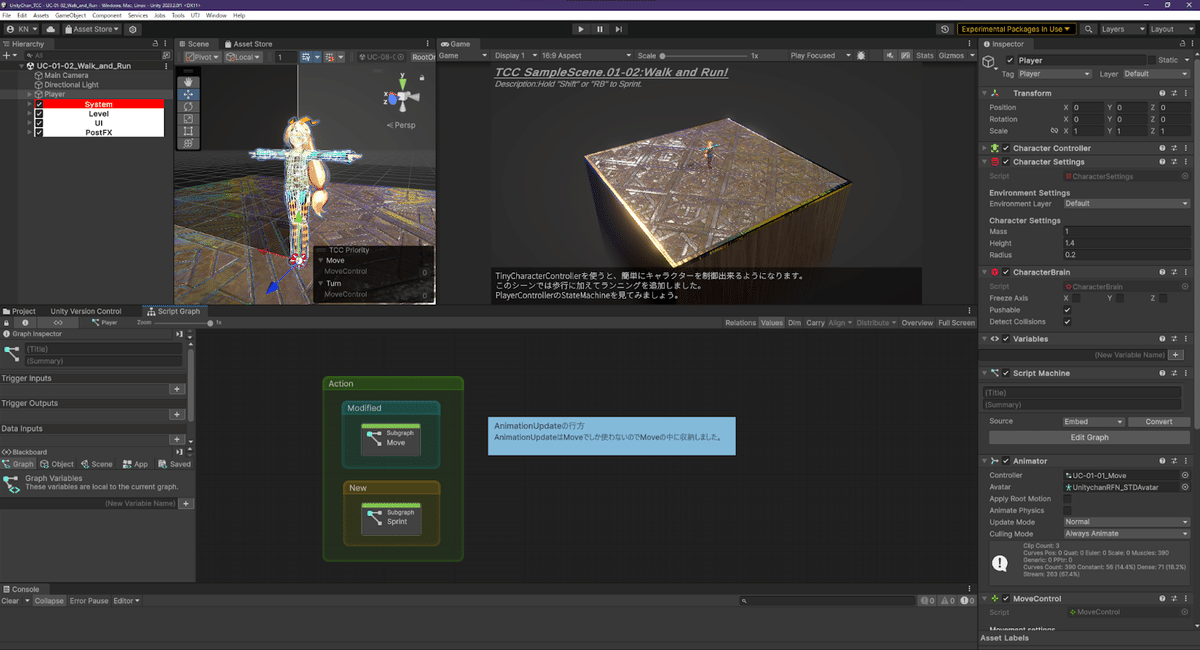The height and width of the screenshot is (650, 1200).
Task: Open the Environment Layer dropdown
Action: [x=1127, y=203]
